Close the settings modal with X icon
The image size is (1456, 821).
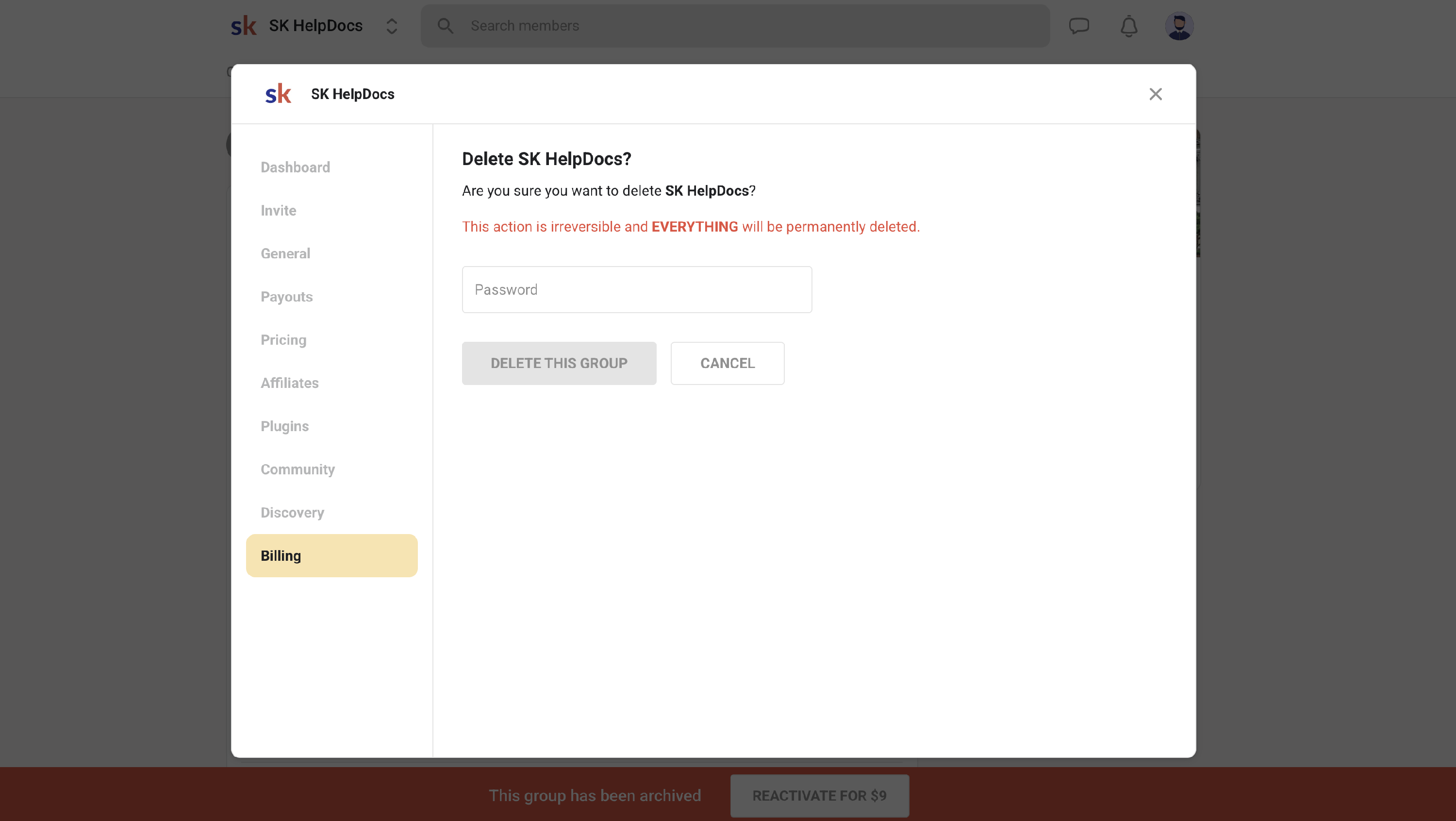pyautogui.click(x=1155, y=94)
